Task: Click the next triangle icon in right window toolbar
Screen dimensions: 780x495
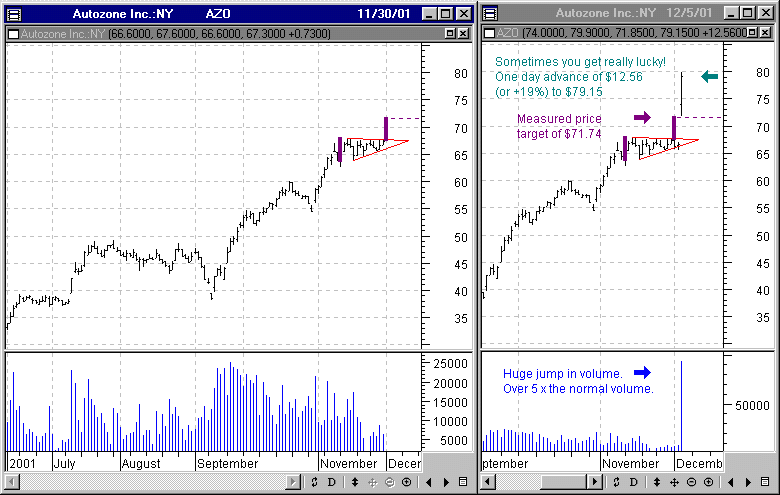Action: point(748,482)
